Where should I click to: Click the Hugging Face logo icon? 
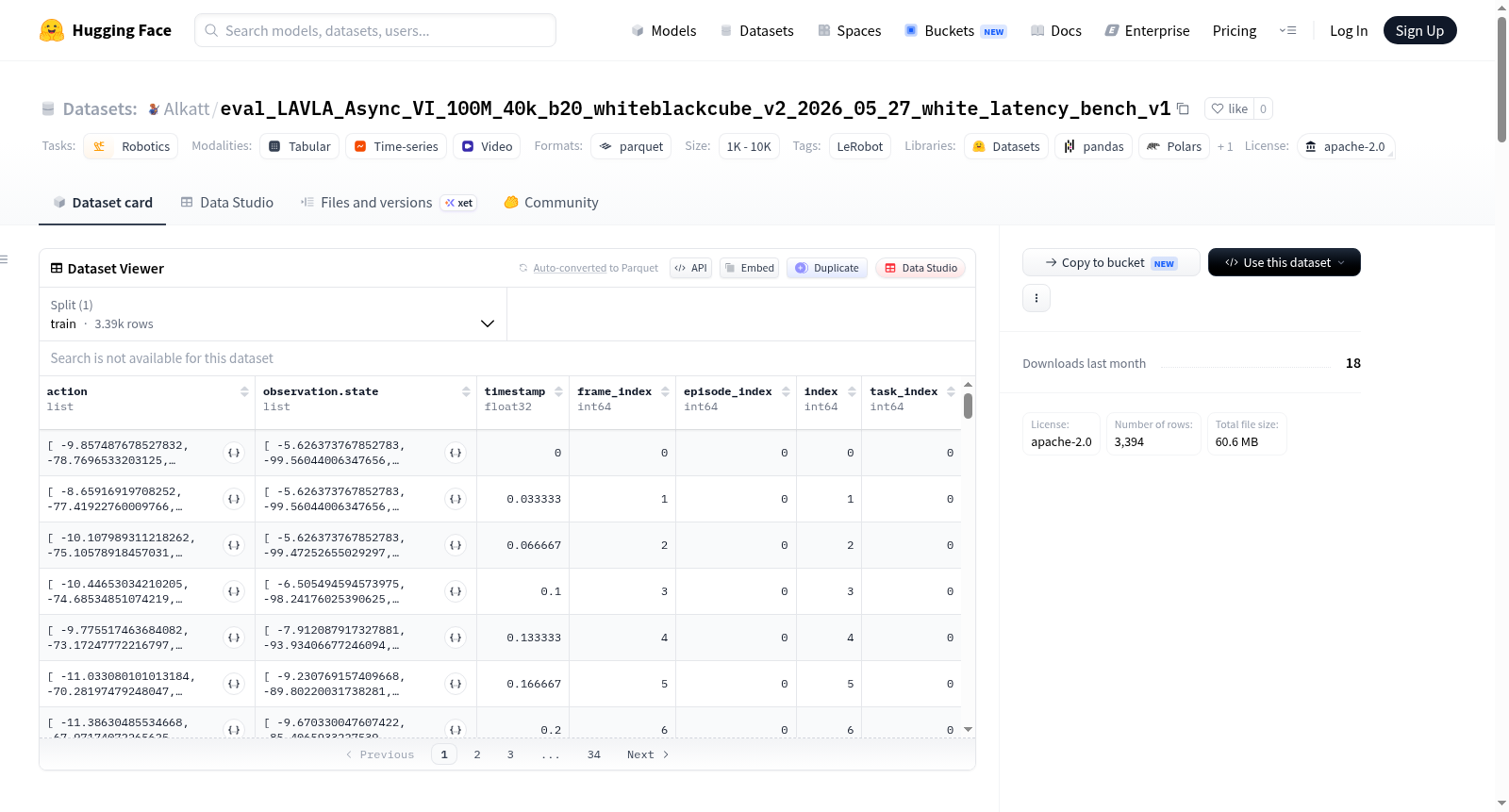(x=52, y=30)
